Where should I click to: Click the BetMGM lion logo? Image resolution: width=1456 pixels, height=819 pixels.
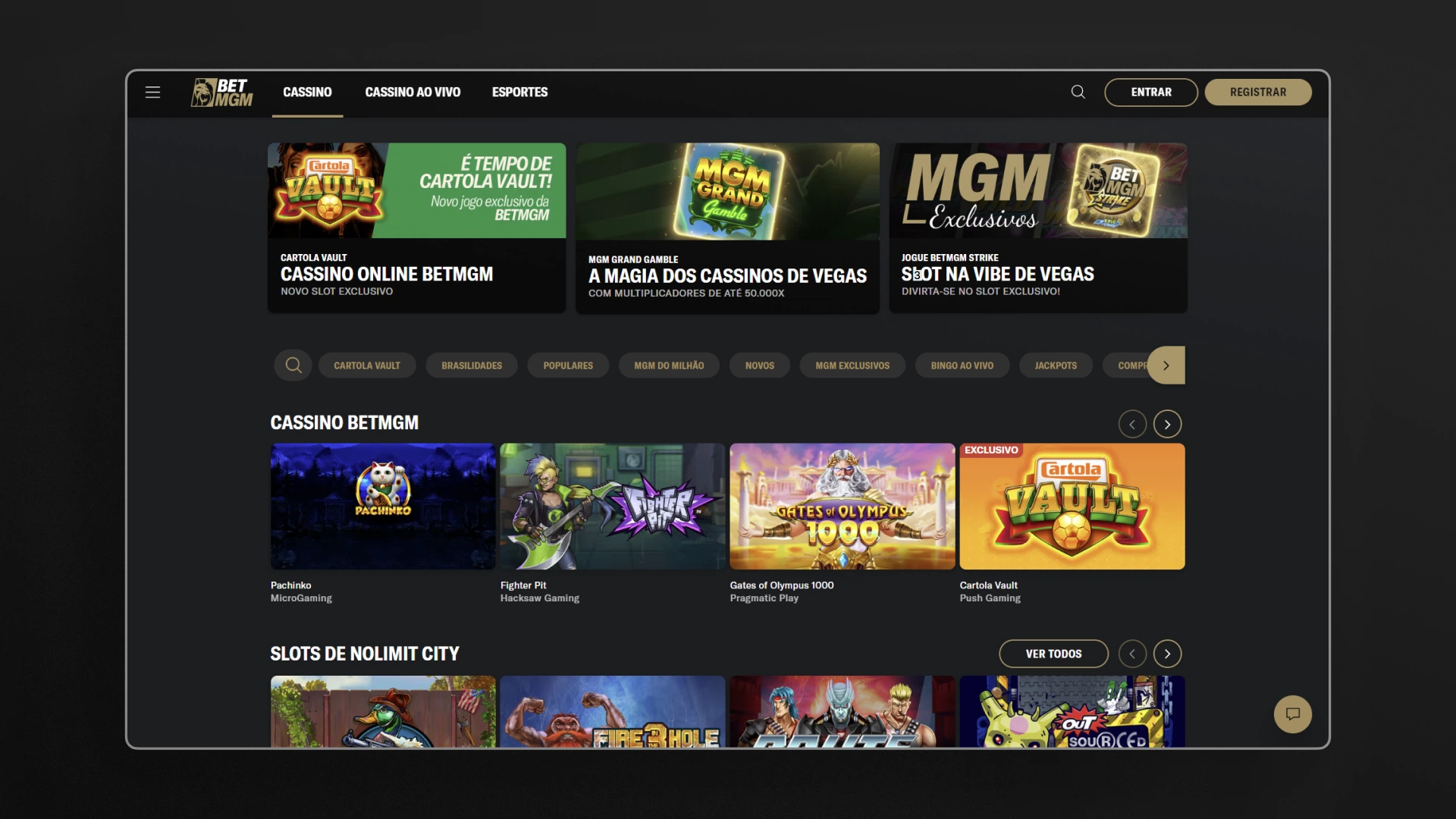tap(221, 93)
